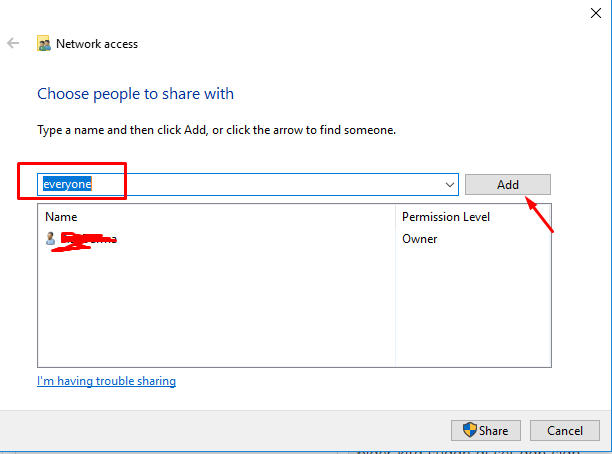The image size is (612, 454).
Task: Click the divider between Name and Permission Level
Action: tap(395, 217)
